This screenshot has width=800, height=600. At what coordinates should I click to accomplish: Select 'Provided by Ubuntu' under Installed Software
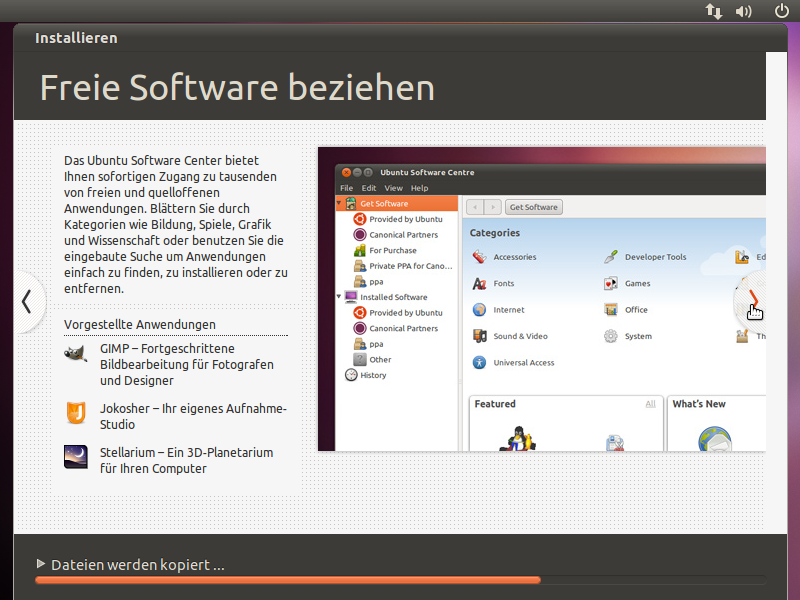click(x=406, y=313)
